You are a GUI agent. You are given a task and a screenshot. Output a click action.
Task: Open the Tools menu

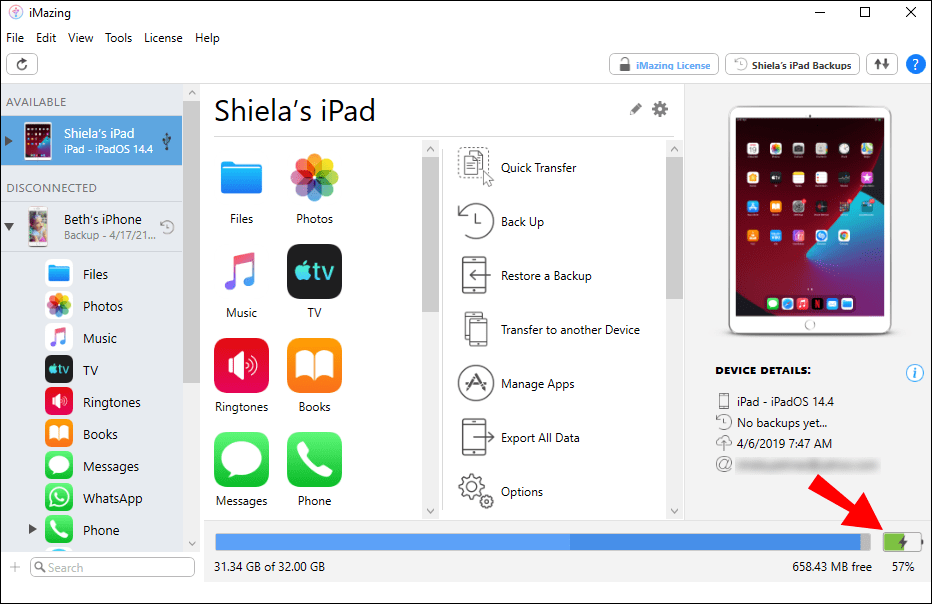pos(118,38)
